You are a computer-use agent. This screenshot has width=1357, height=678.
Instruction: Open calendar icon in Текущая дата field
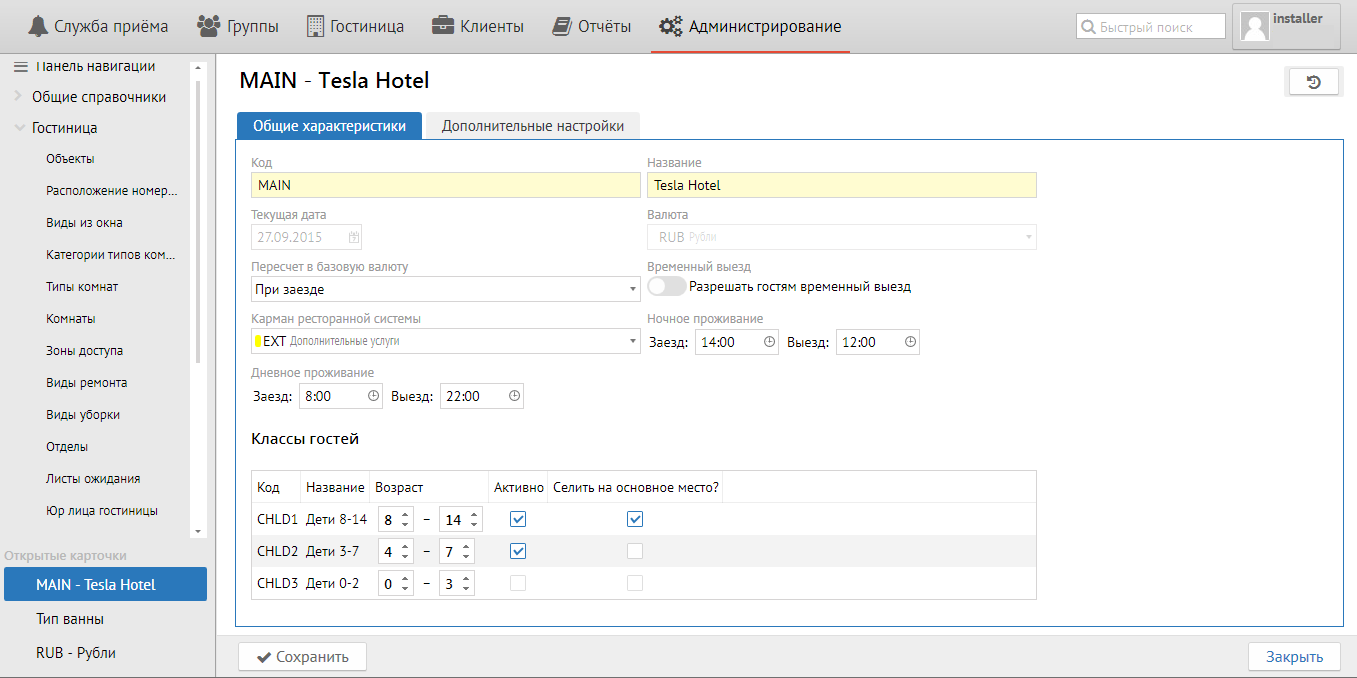(x=354, y=237)
